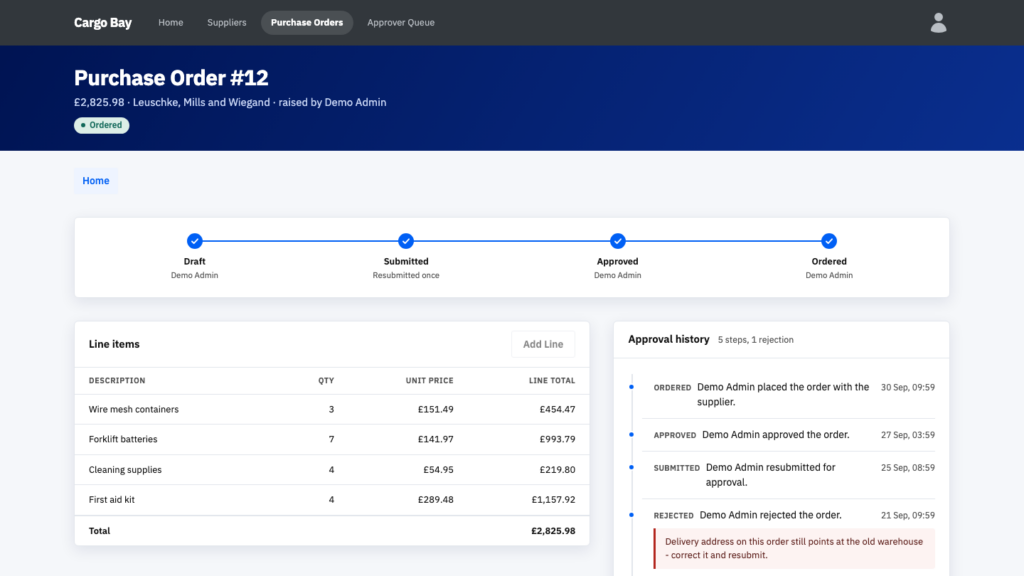The width and height of the screenshot is (1024, 576).
Task: Open the Suppliers nav item
Action: point(227,23)
